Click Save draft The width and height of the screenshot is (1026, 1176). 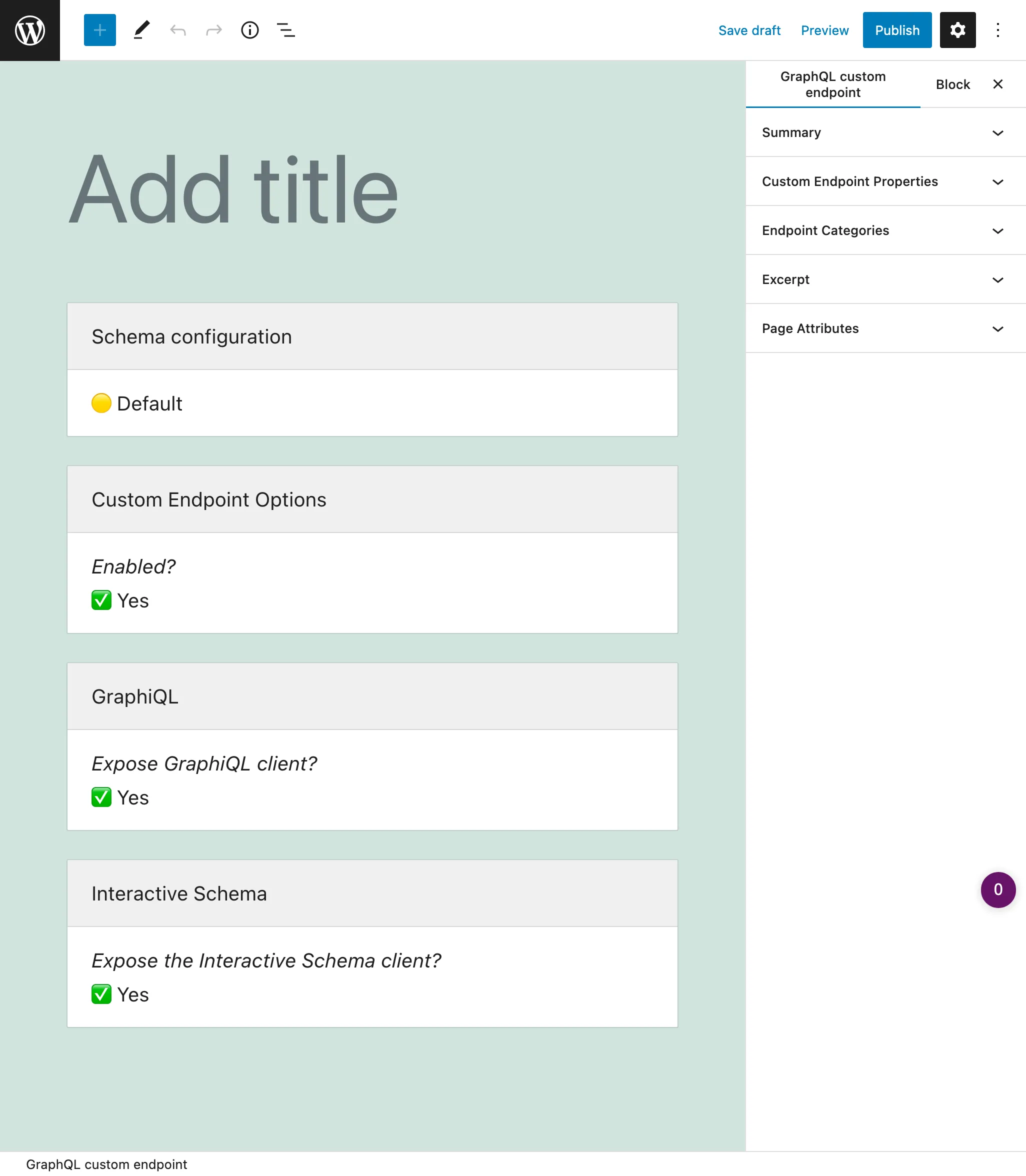click(749, 30)
